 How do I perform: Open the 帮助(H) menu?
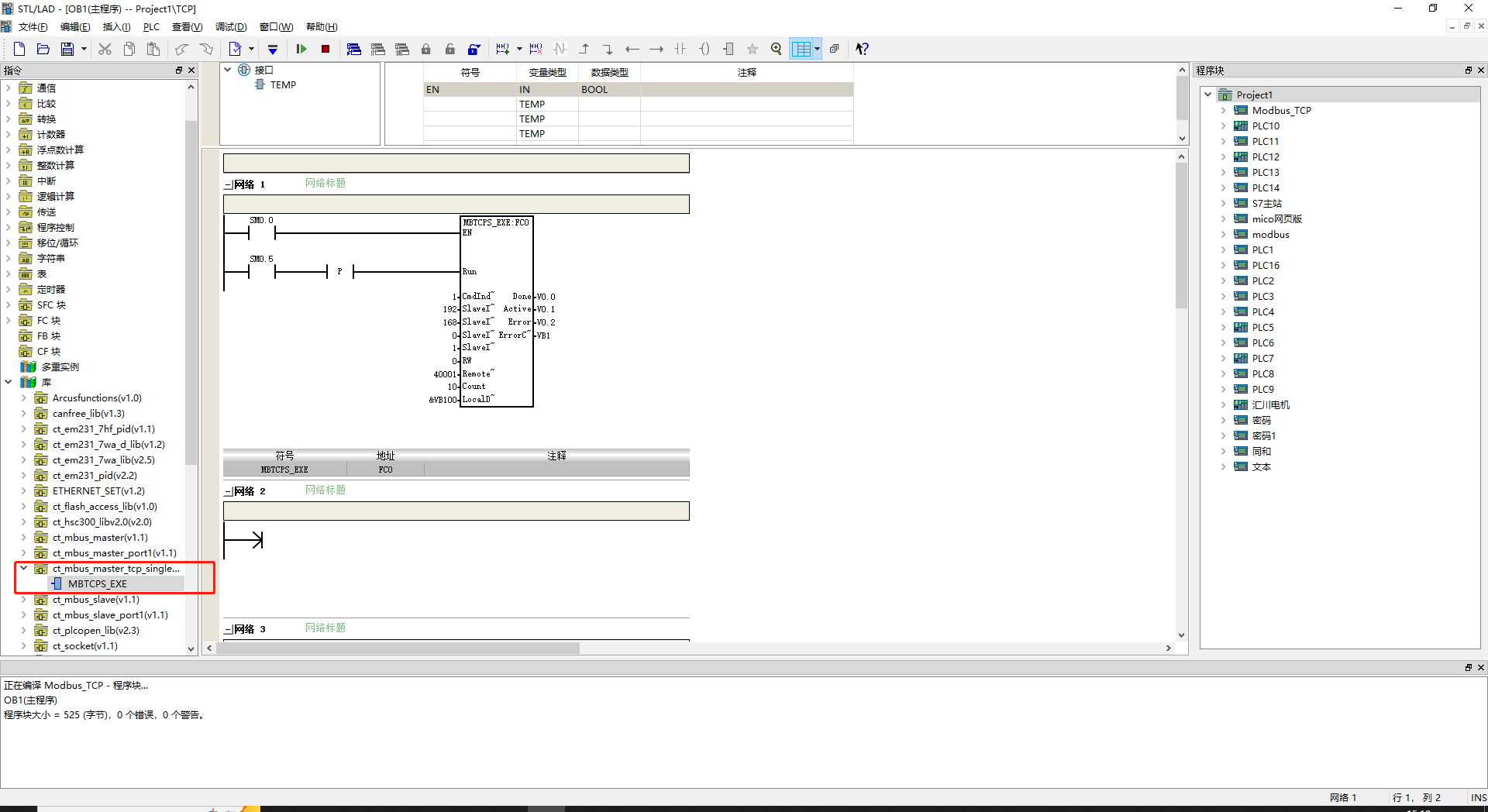pos(322,27)
